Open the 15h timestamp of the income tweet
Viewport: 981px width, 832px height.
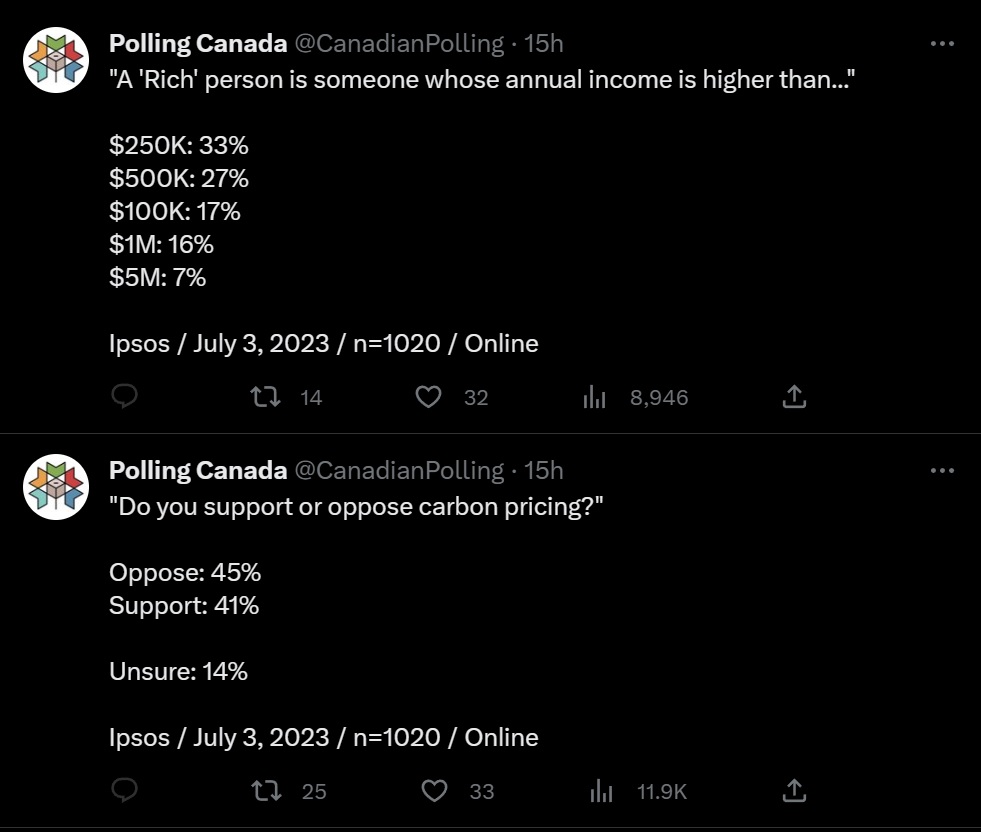pyautogui.click(x=544, y=43)
